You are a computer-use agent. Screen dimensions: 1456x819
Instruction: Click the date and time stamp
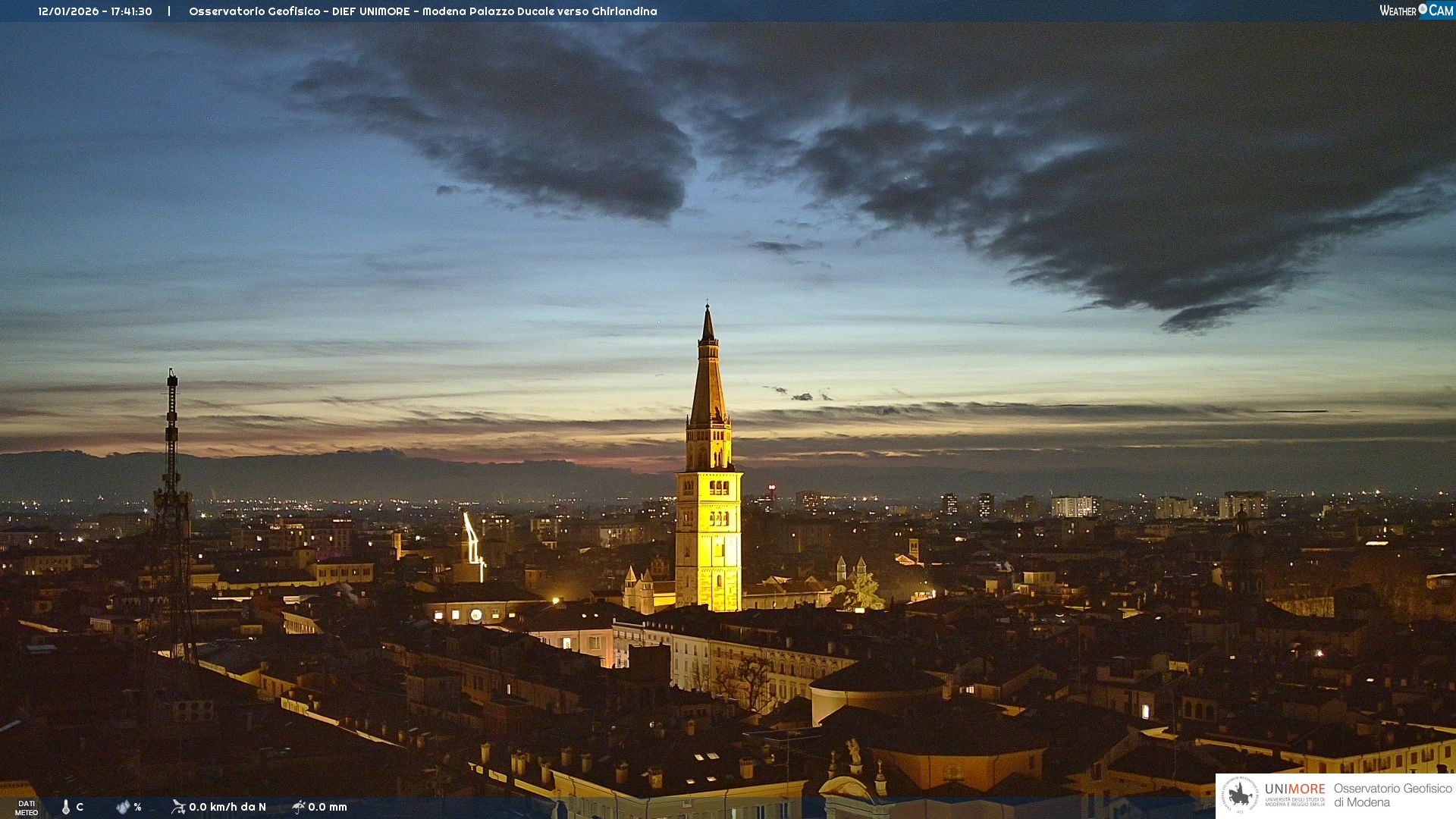(x=95, y=11)
